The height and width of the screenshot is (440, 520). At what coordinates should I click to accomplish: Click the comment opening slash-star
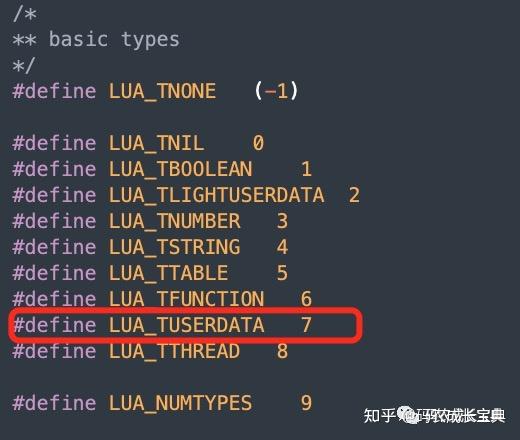25,14
